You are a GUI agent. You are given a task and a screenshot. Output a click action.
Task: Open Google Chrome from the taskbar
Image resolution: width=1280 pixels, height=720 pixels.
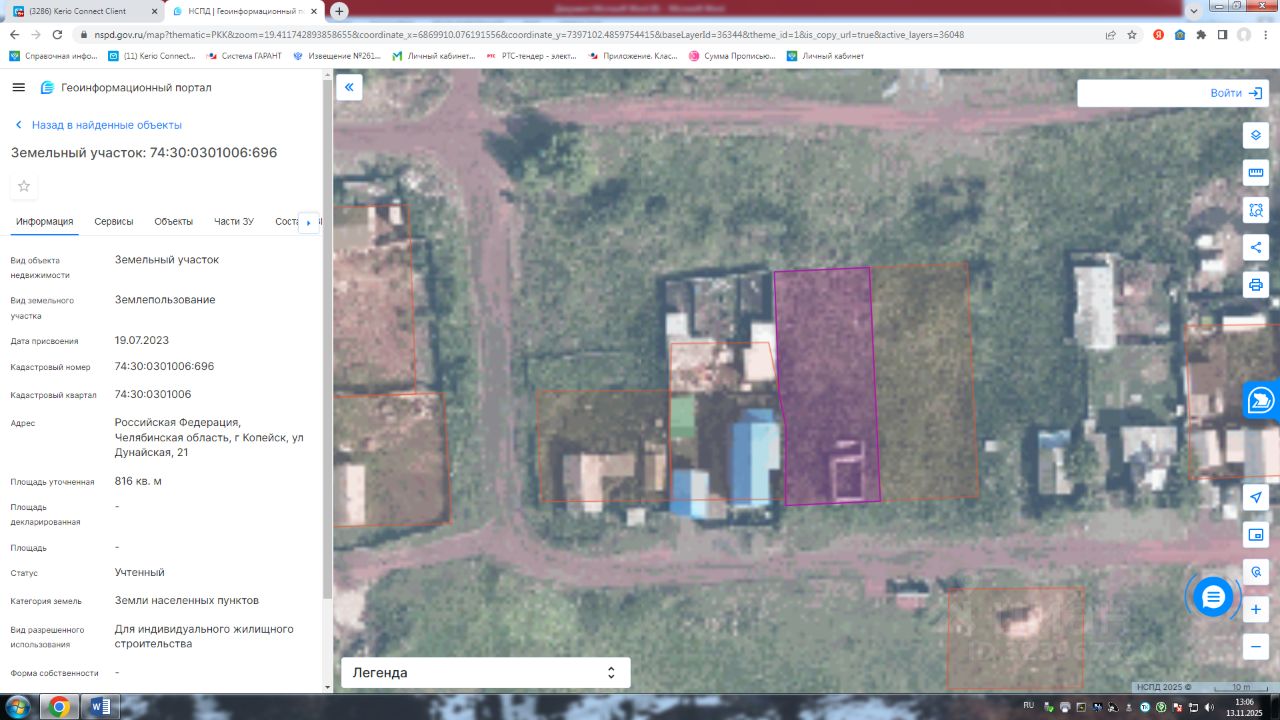[59, 707]
